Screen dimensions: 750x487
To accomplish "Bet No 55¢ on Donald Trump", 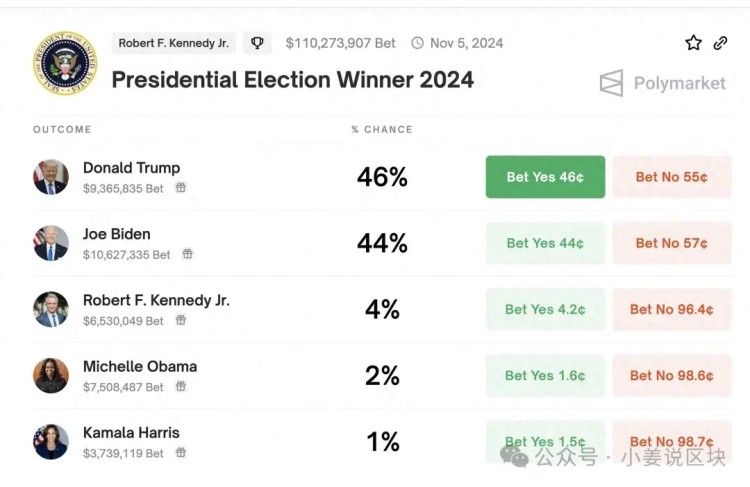I will click(672, 177).
